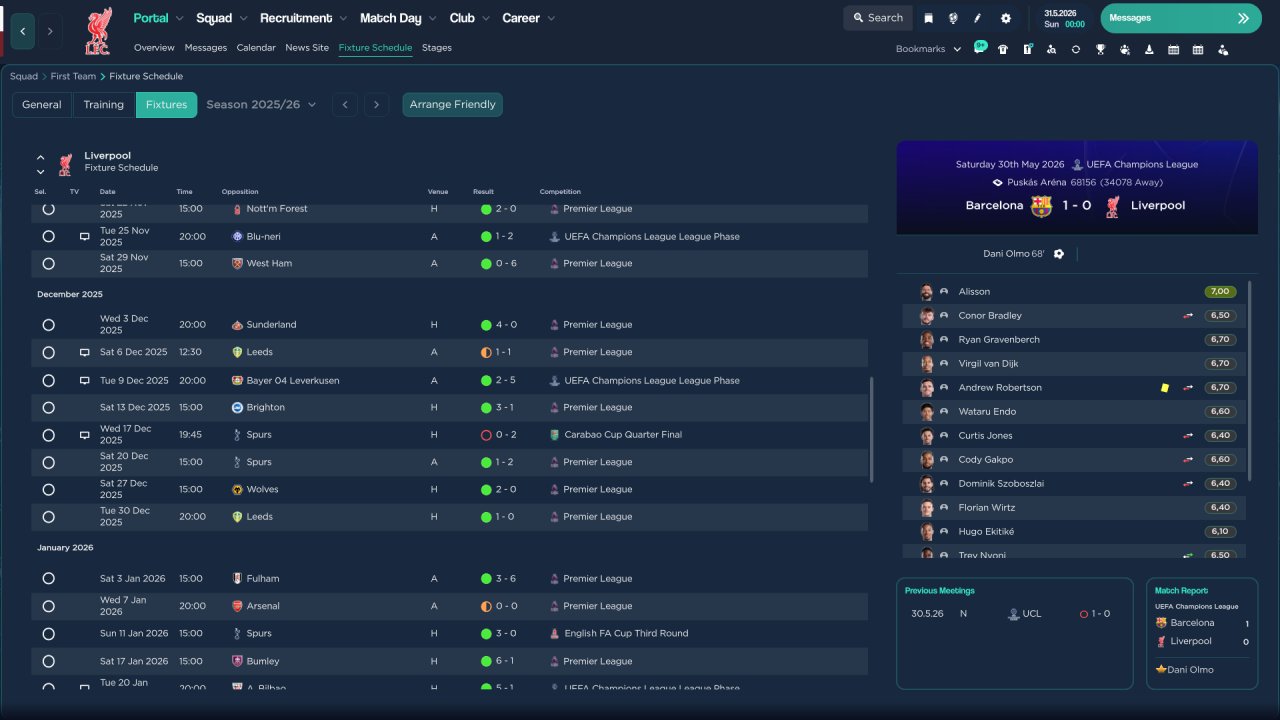Screen dimensions: 1280x720
Task: Select the Sunderland fixture radio button
Action: [48, 325]
